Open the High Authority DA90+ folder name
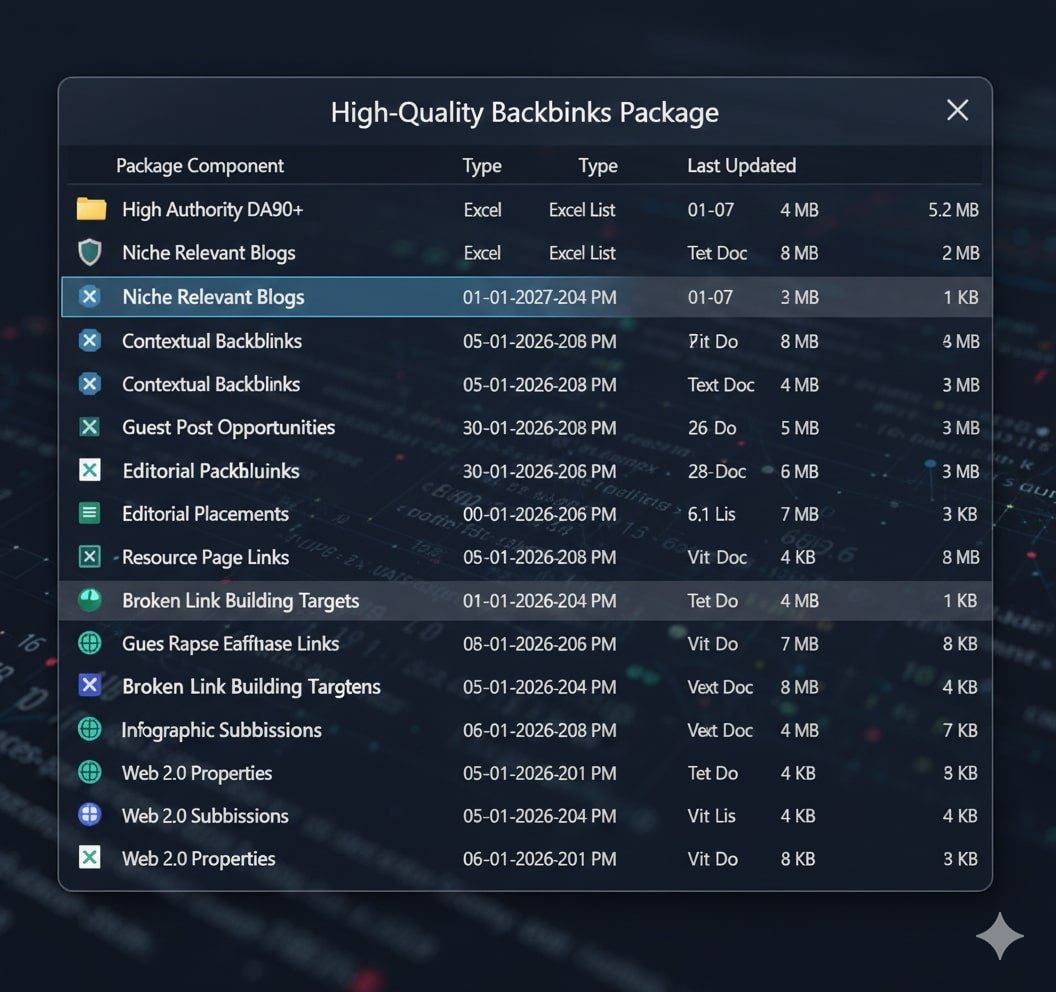Screen dimensions: 1056x992 [x=212, y=210]
